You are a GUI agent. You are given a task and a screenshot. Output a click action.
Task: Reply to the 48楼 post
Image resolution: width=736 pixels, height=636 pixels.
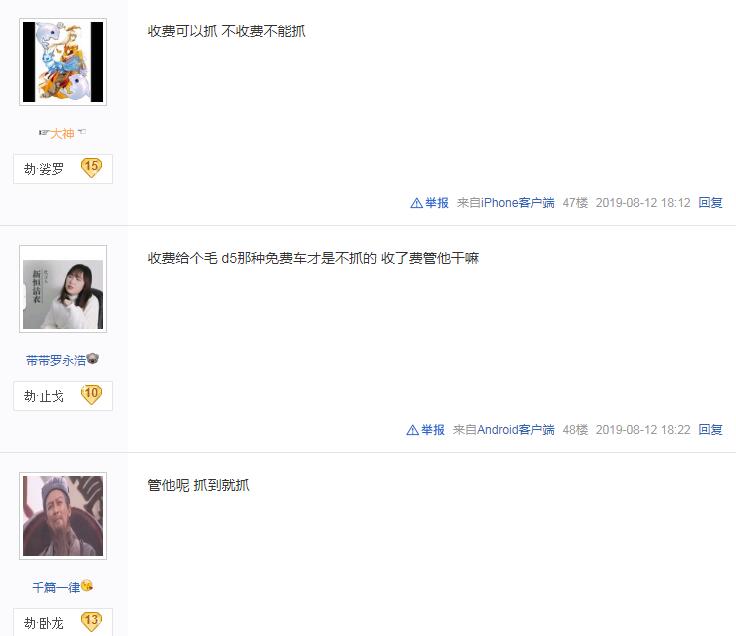710,430
